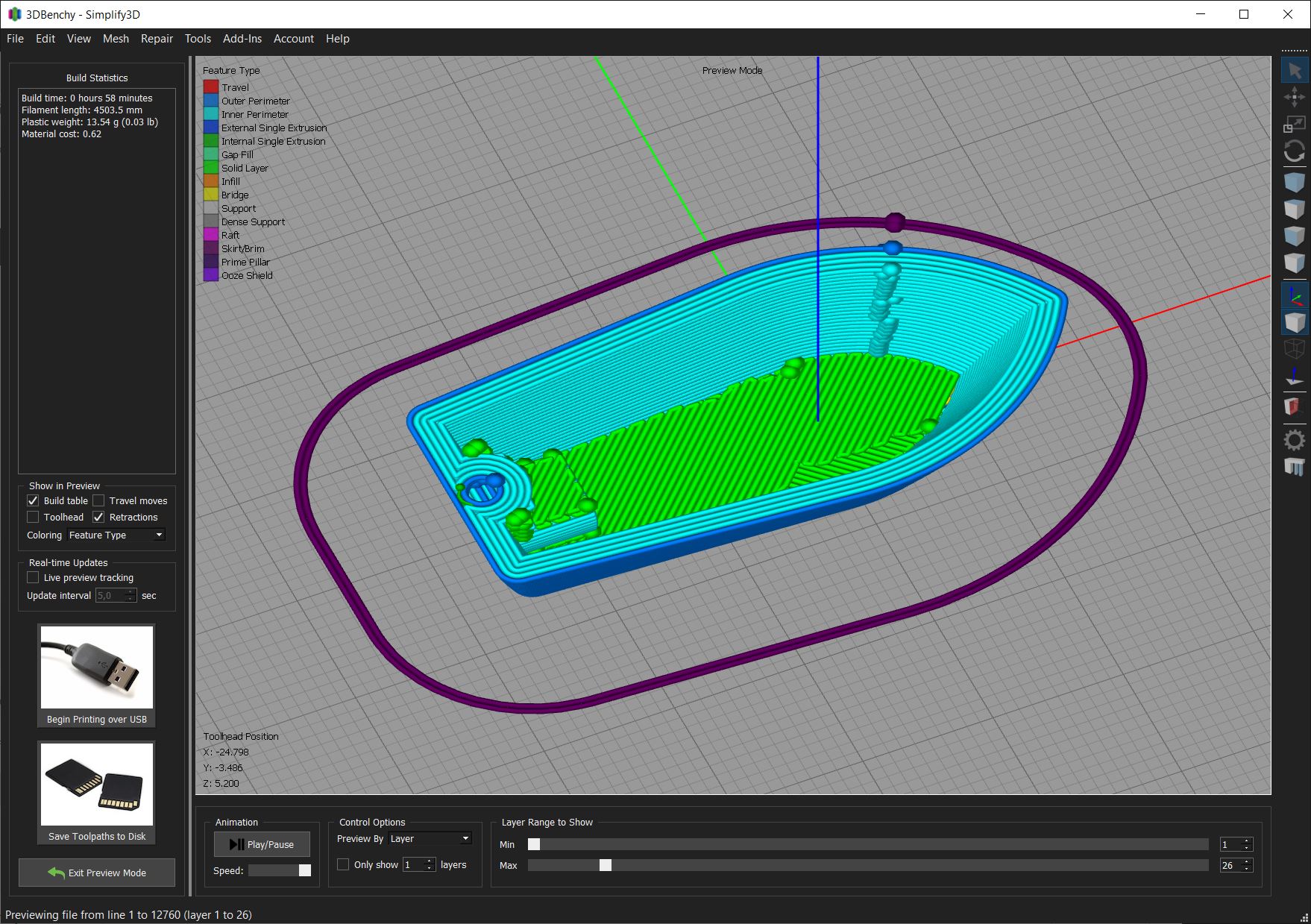Click Save Toolpaths to Disk label
Screen dimensions: 1311x924
pos(97,836)
